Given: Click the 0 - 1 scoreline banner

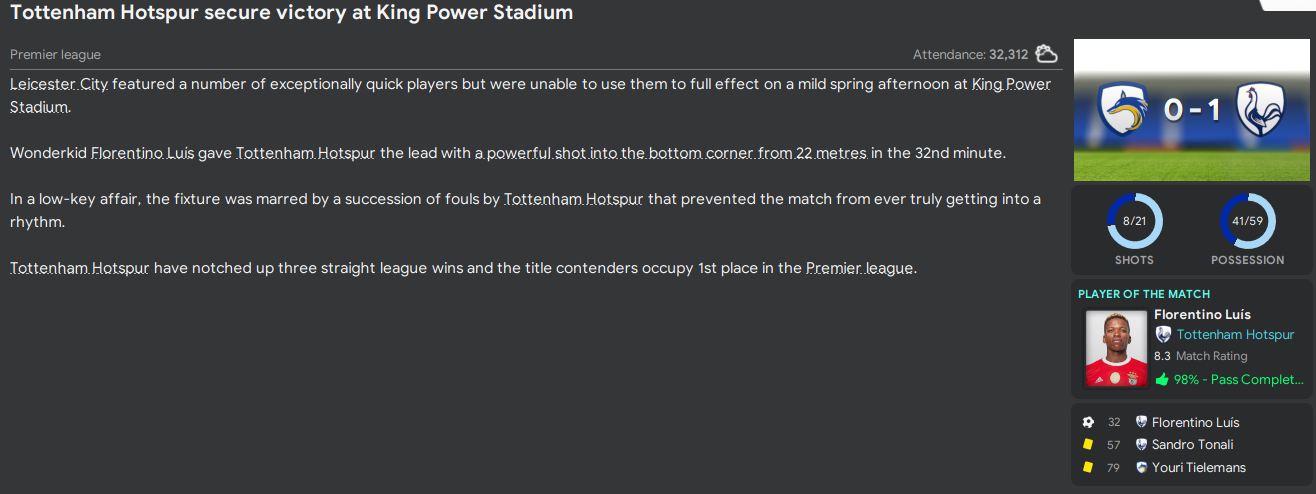Looking at the screenshot, I should (x=1192, y=109).
